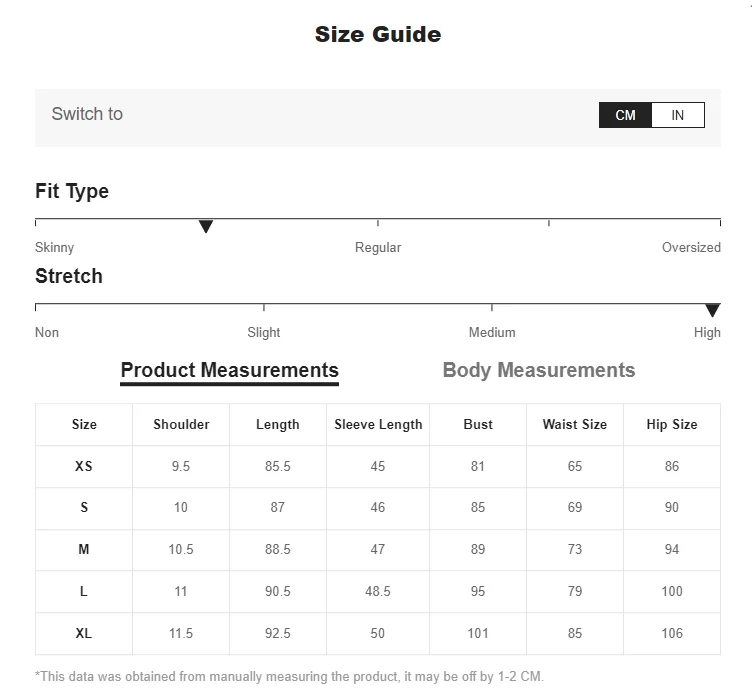752x698 pixels.
Task: Click the Bust column header
Action: (x=478, y=424)
